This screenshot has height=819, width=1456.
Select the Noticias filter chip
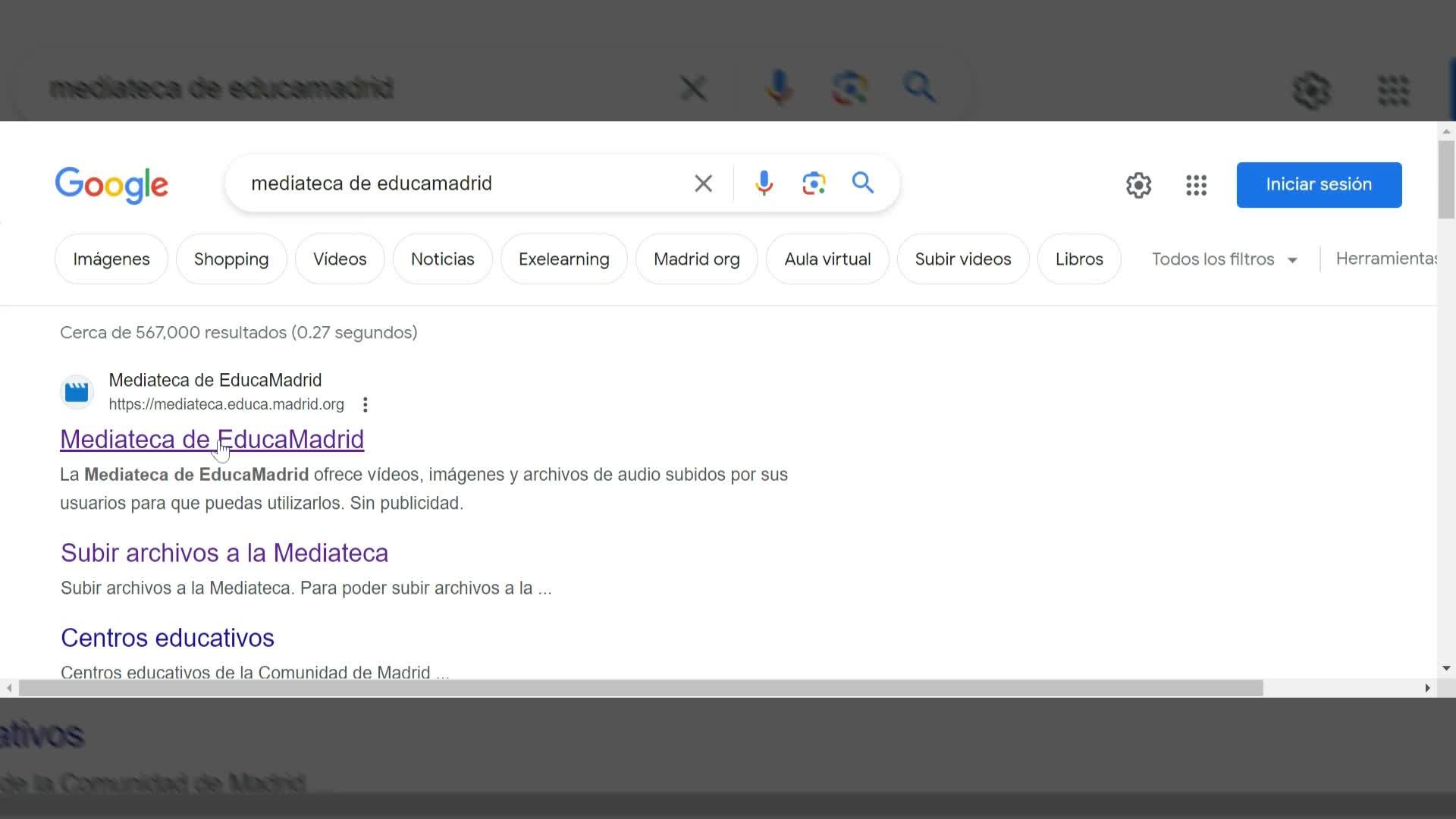(x=442, y=259)
